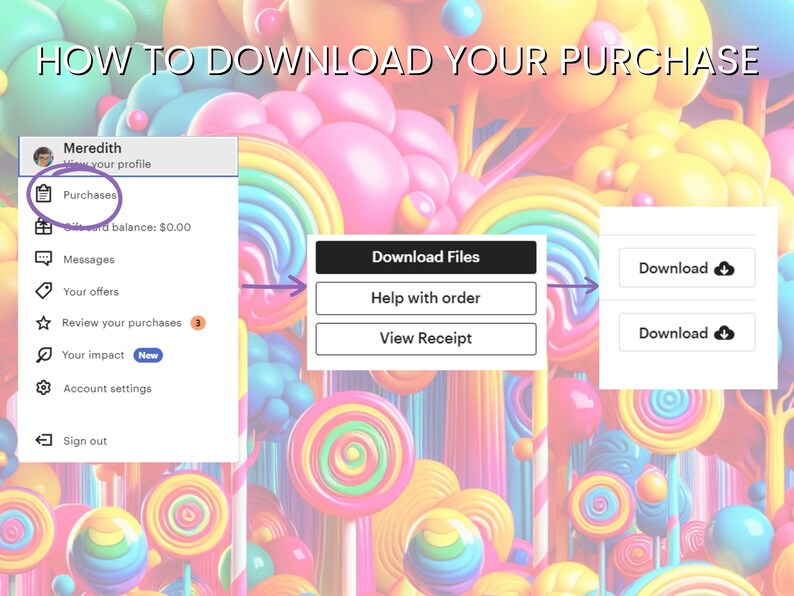Go to Your offers
This screenshot has height=596, width=794.
(x=91, y=292)
